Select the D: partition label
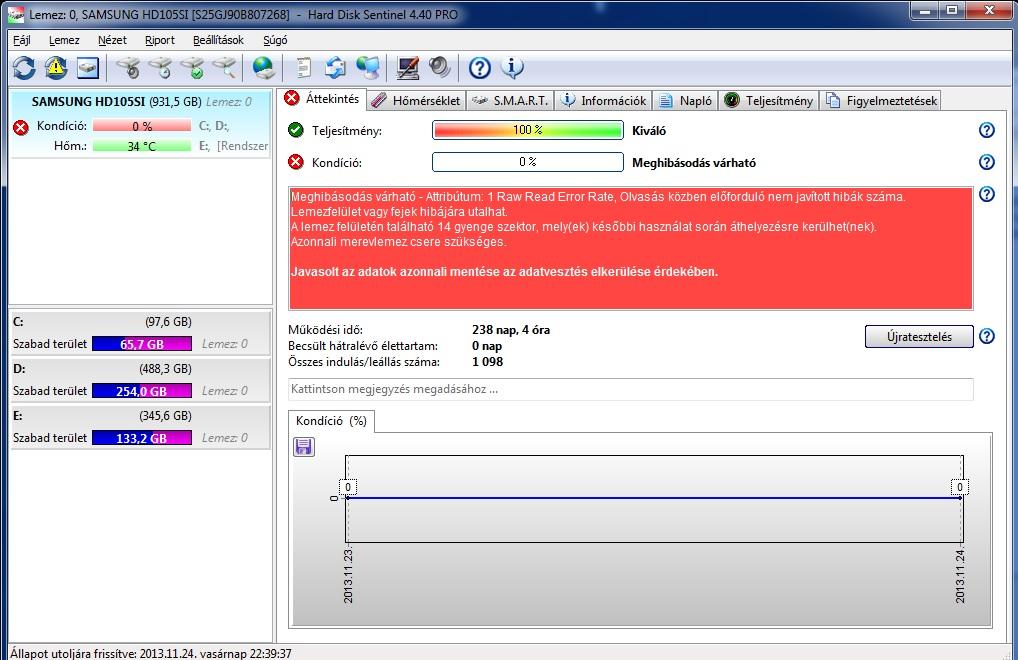The width and height of the screenshot is (1018, 660). (19, 369)
